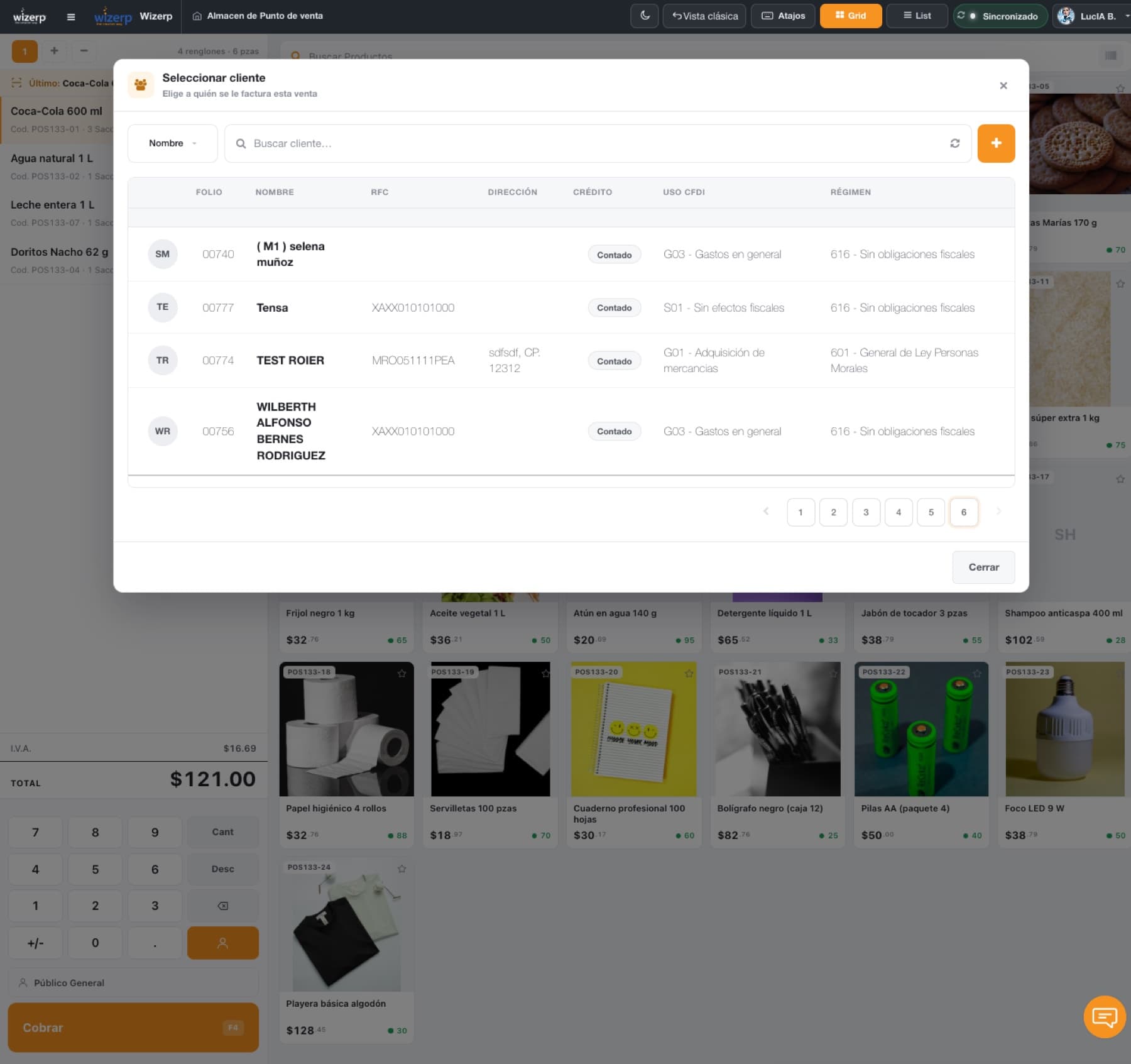Remove ticket with minus button
This screenshot has width=1131, height=1064.
(84, 51)
